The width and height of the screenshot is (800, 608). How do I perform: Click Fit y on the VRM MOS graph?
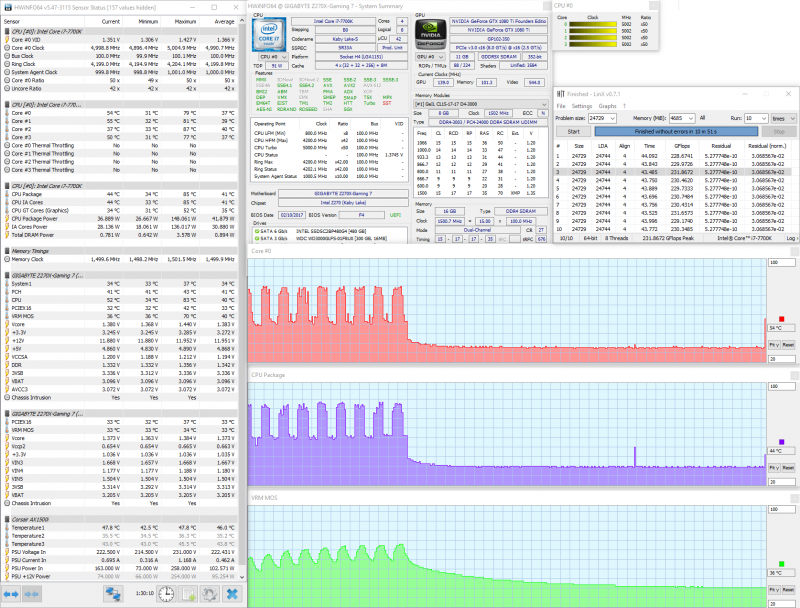coord(774,590)
